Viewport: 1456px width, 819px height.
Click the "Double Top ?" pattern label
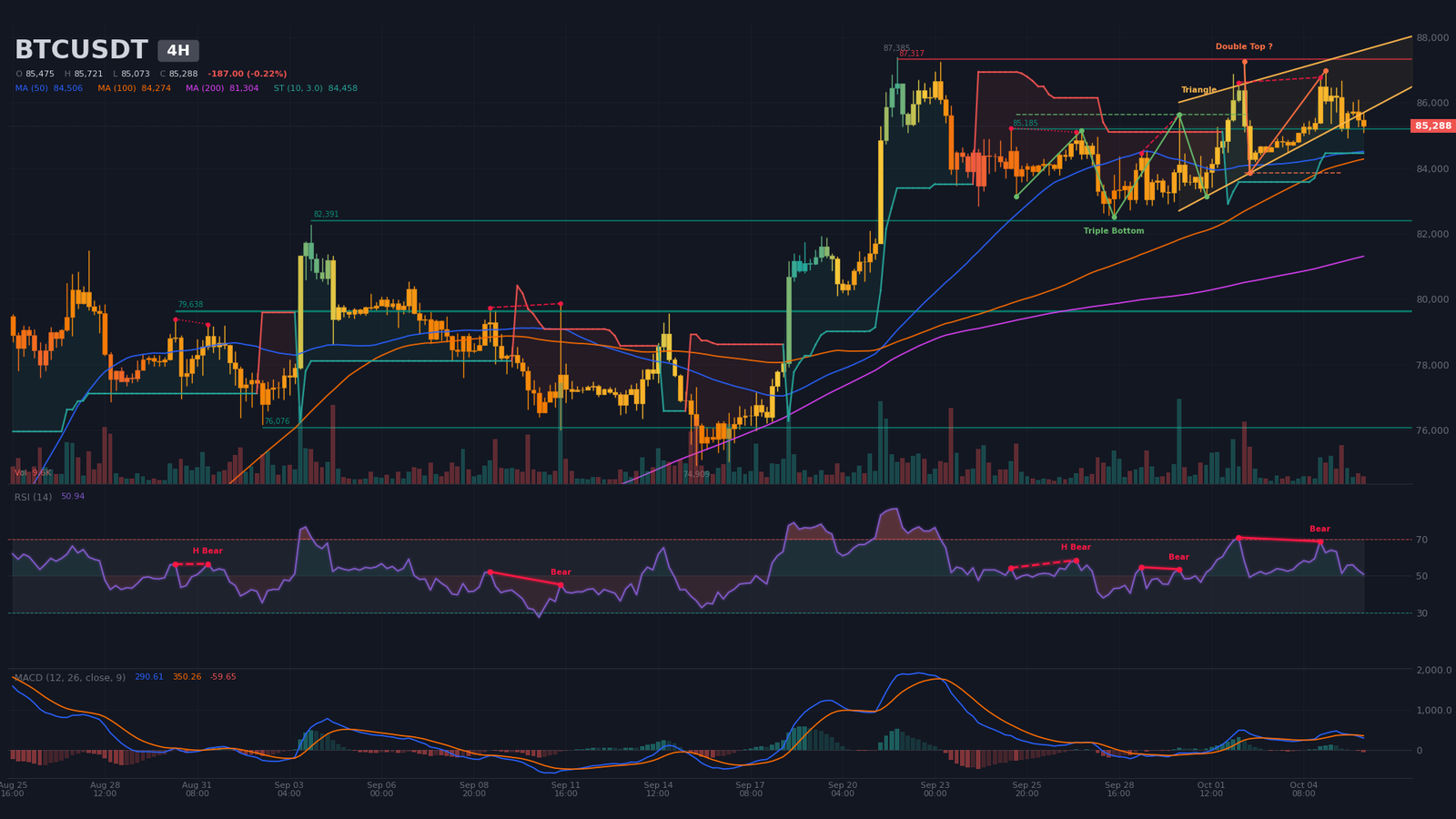click(x=1244, y=46)
